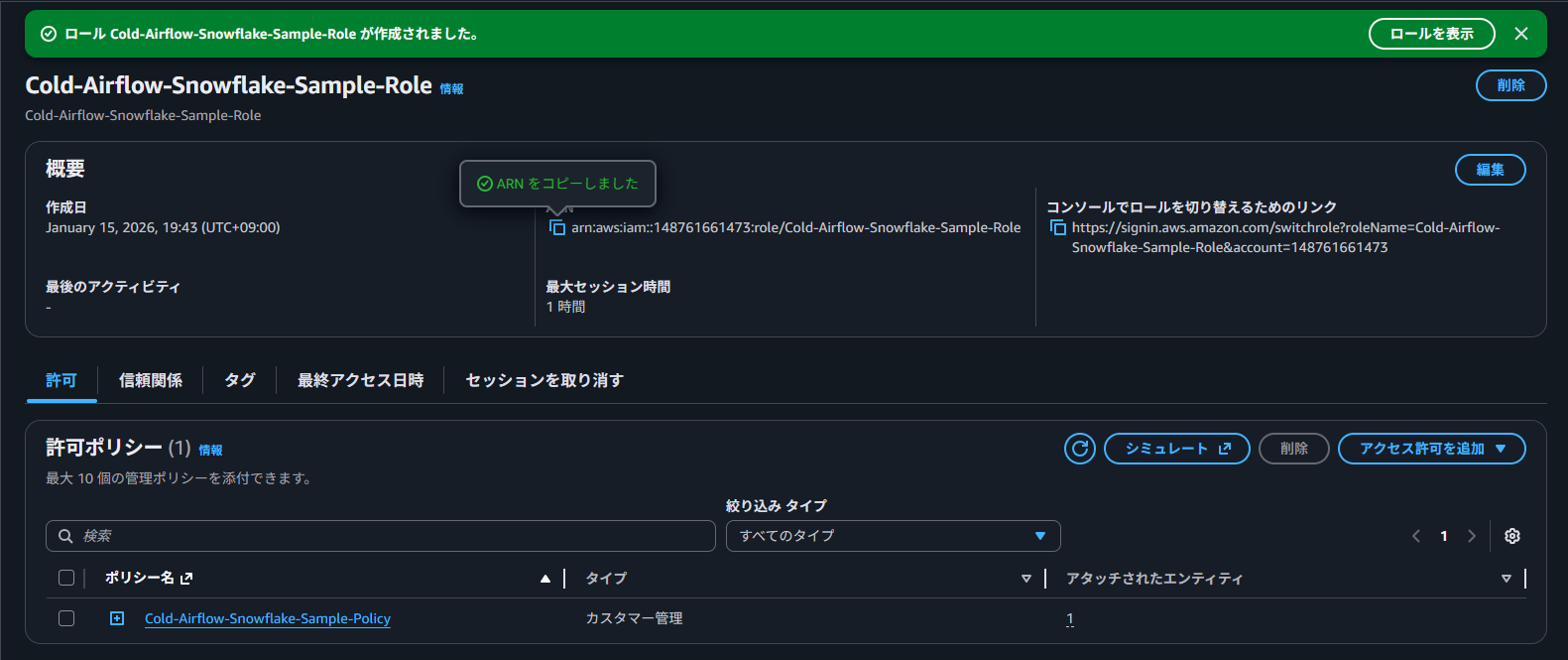This screenshot has height=660, width=1568.
Task: Click the ロールを表示 button
Action: coord(1430,34)
